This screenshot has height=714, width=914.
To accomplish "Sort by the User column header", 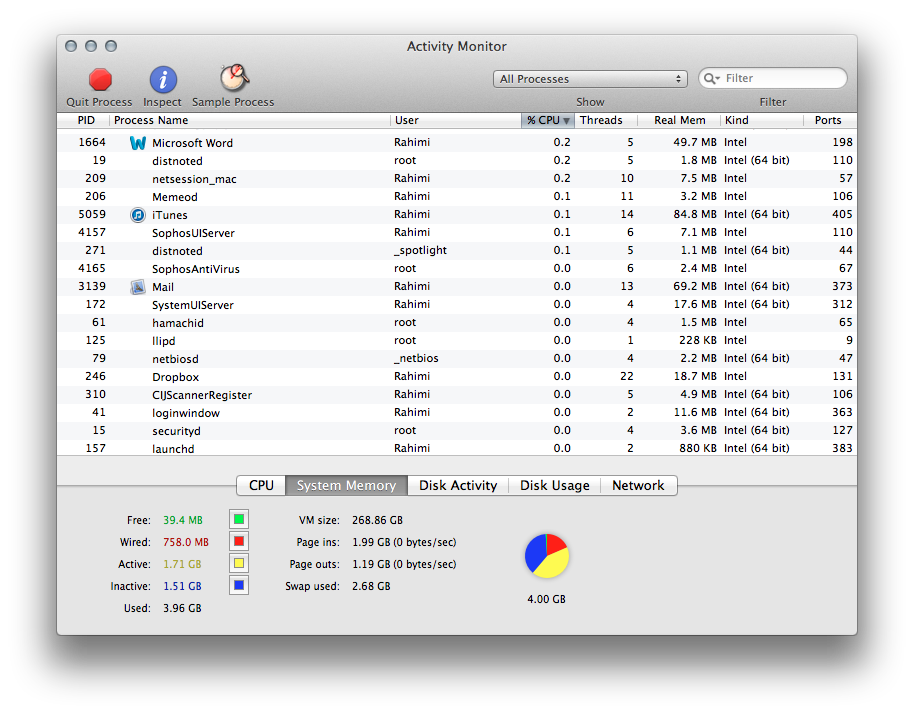I will [455, 120].
